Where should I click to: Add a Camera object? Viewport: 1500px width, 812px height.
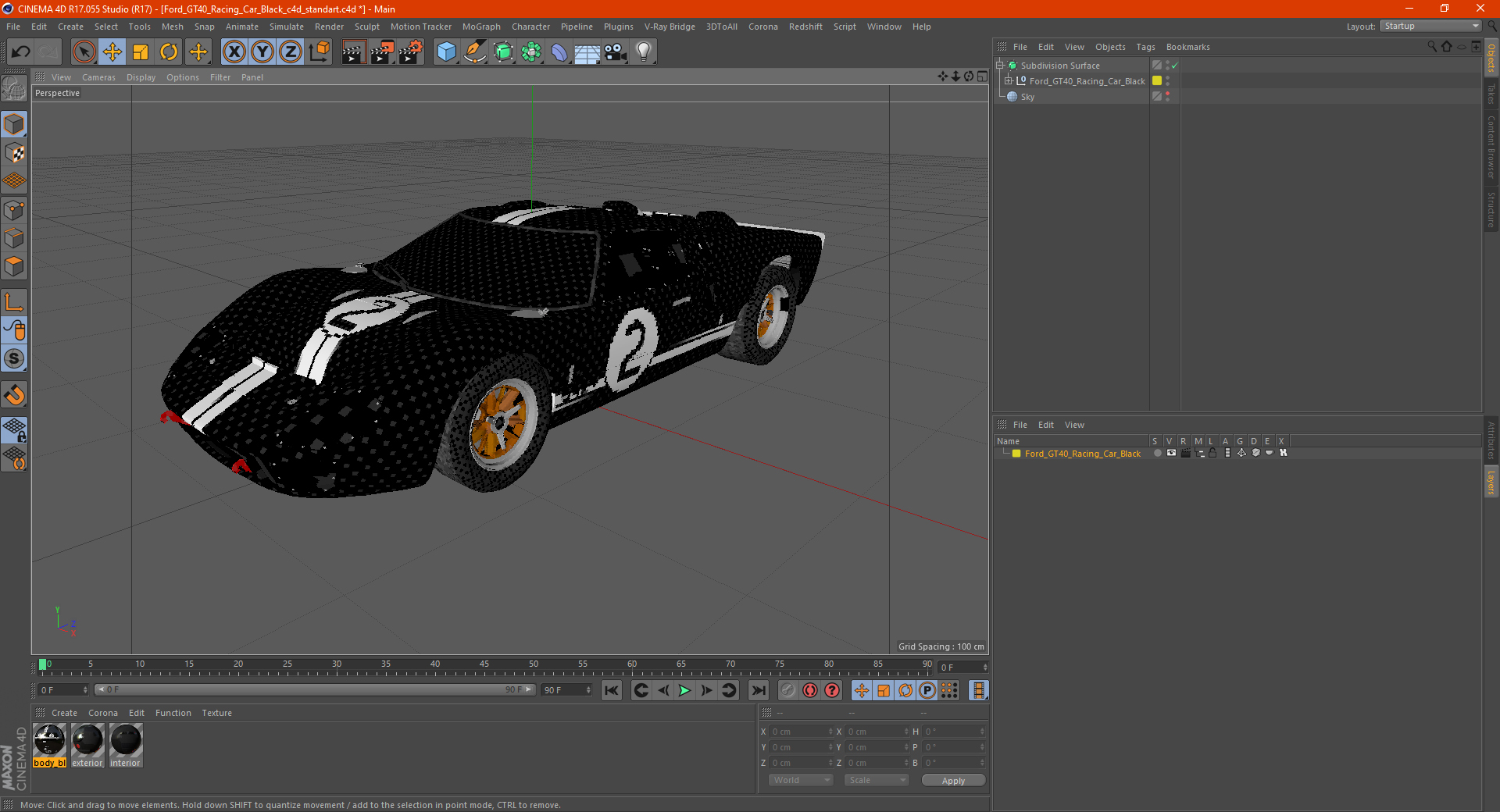pyautogui.click(x=616, y=52)
